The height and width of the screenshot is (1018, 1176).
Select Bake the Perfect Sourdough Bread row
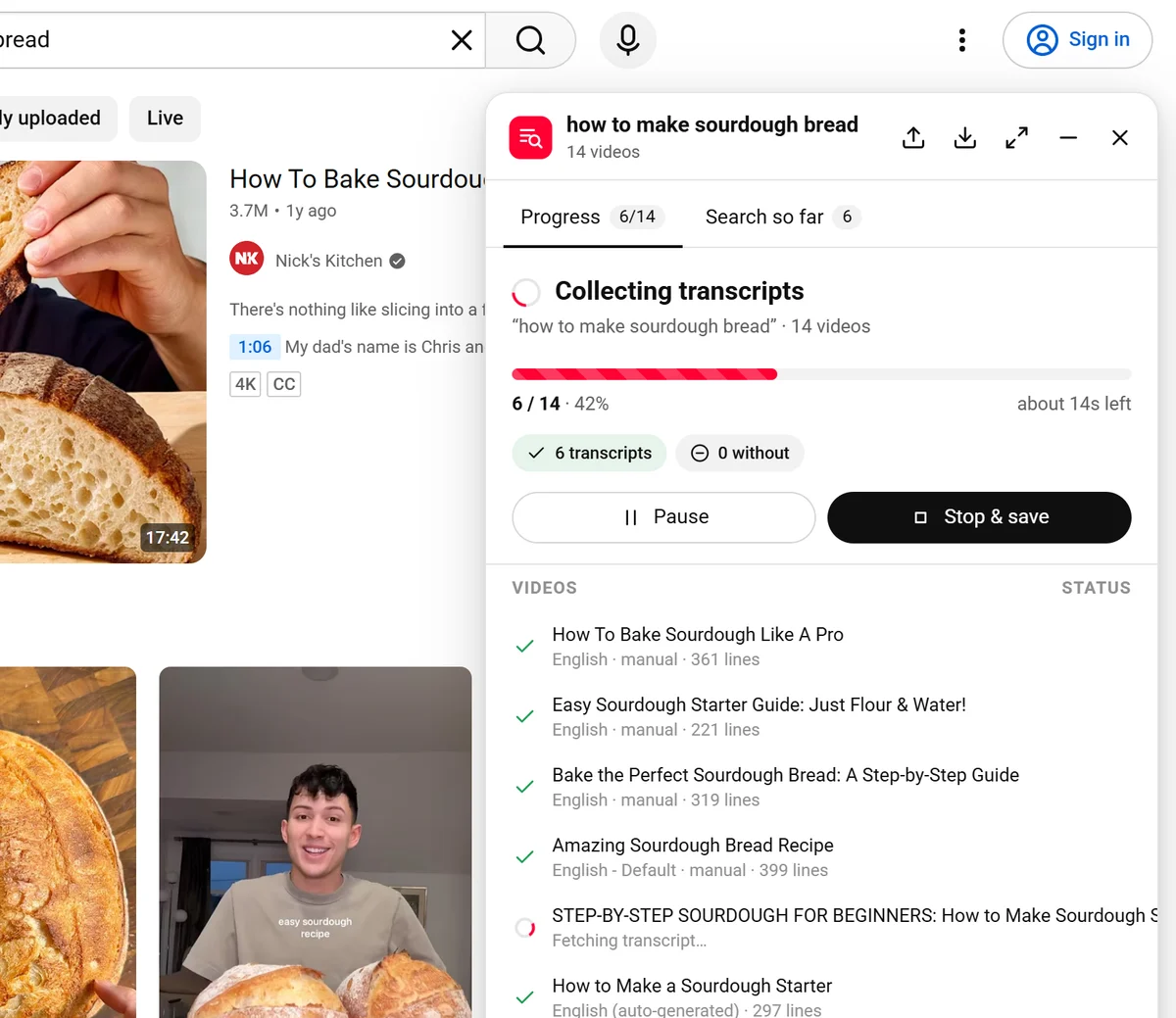pos(821,788)
